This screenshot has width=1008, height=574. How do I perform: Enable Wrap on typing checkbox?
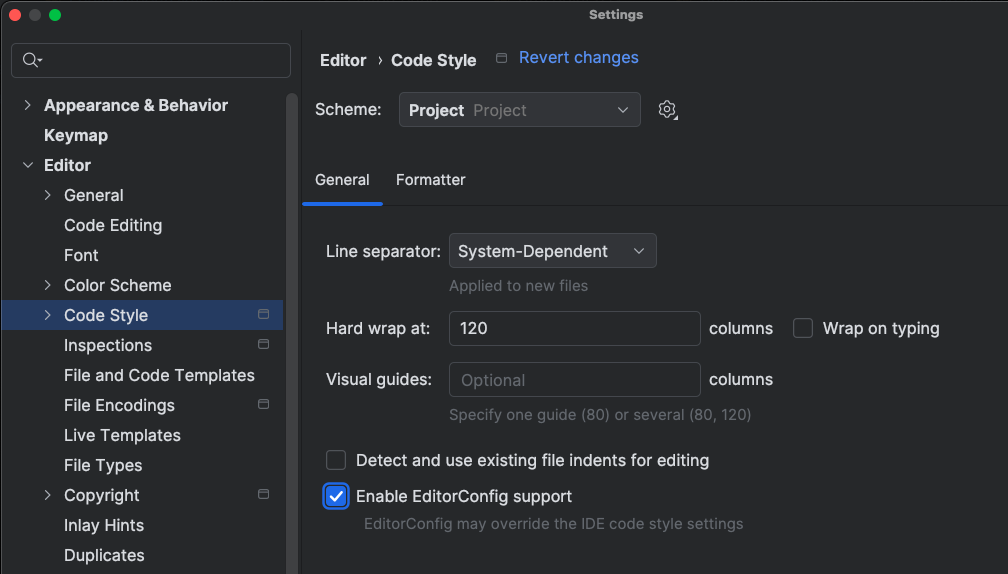point(803,328)
